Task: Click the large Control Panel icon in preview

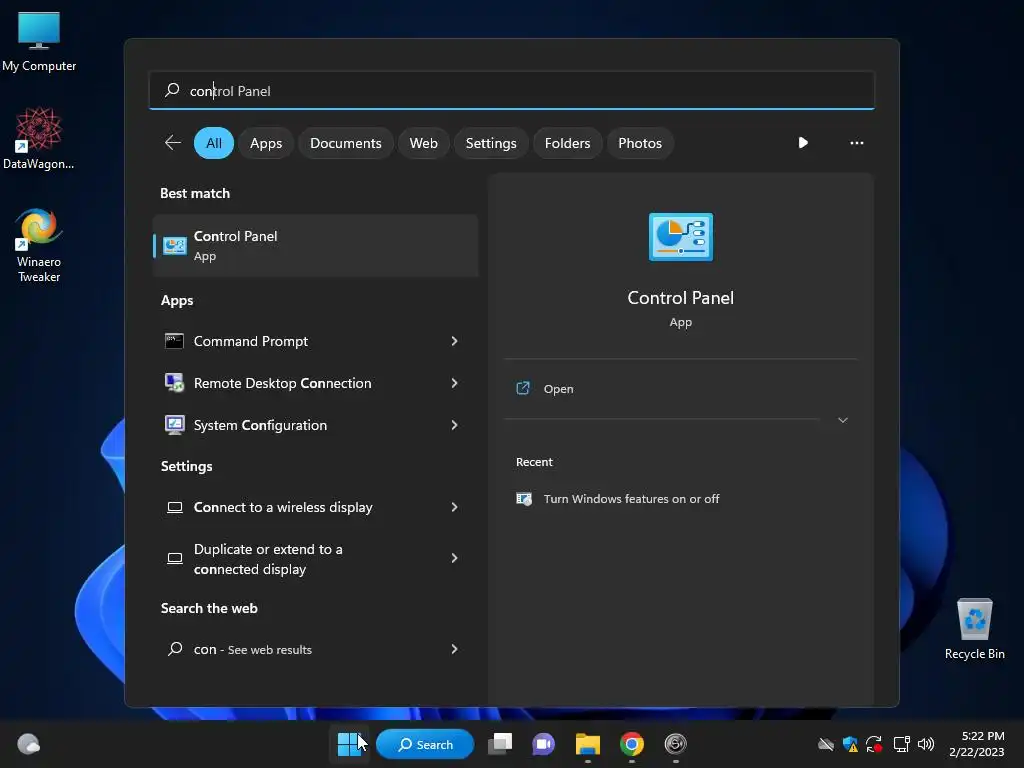Action: tap(680, 236)
